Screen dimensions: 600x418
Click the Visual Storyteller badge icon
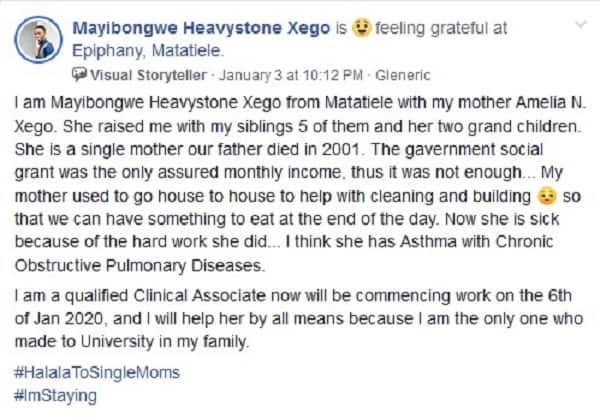coord(79,74)
